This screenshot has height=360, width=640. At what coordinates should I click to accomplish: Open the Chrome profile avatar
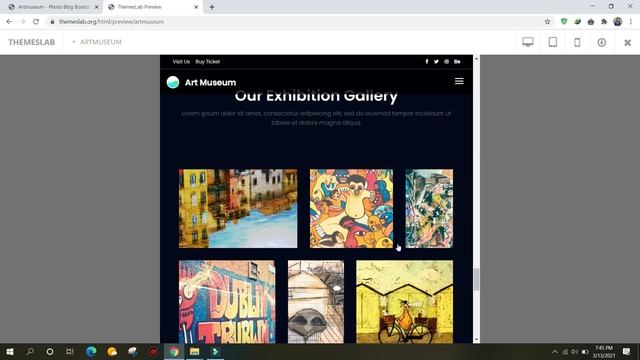point(618,22)
